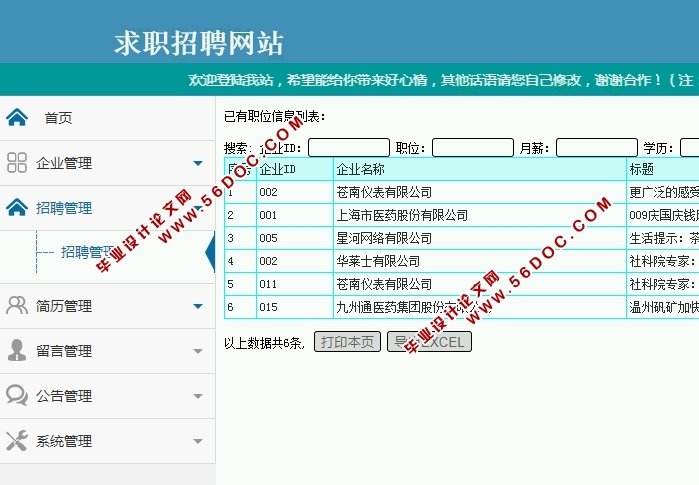
Task: Click the 企业ID column header
Action: pyautogui.click(x=295, y=169)
